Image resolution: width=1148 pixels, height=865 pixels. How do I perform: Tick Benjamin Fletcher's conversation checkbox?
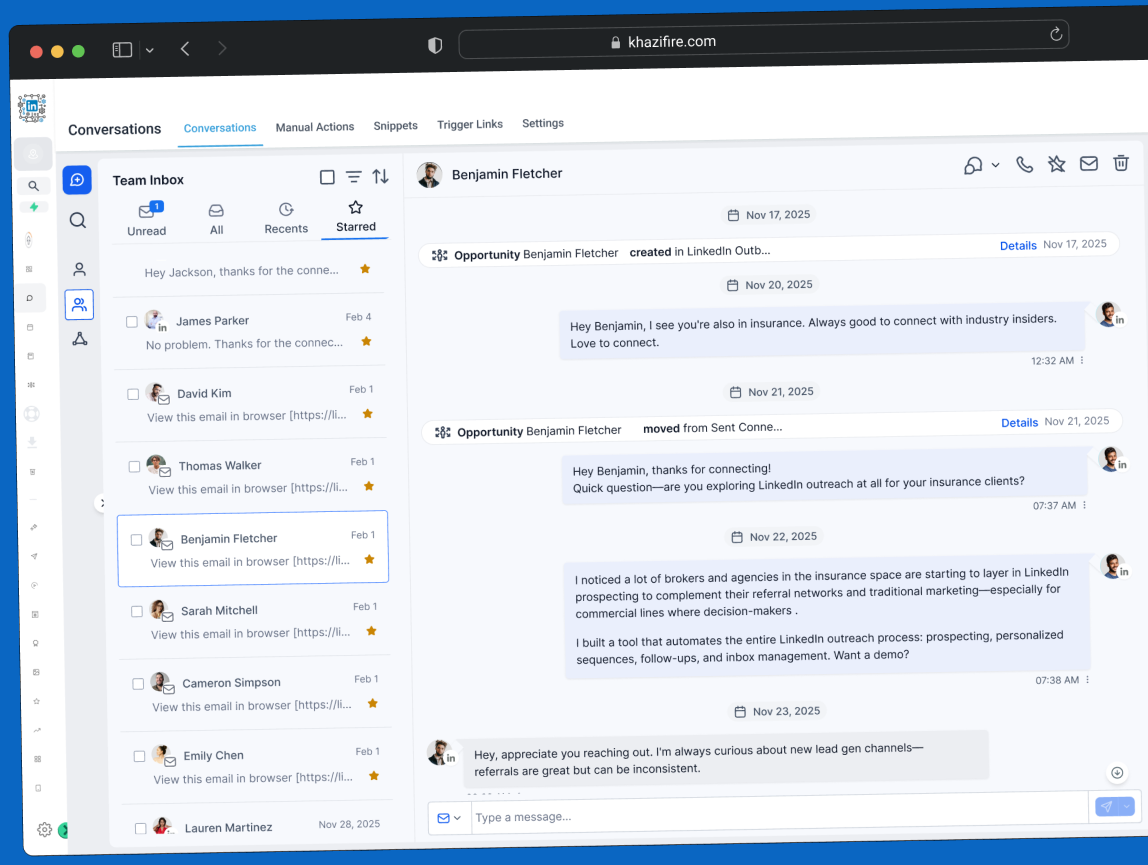137,539
